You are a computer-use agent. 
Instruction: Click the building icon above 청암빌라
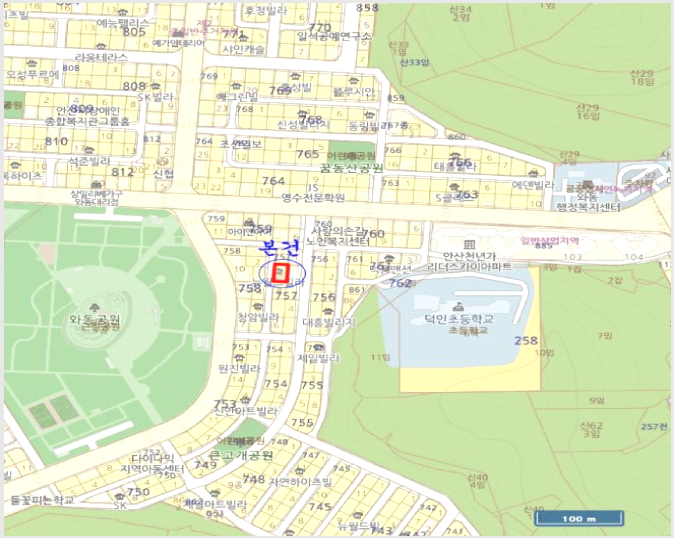coord(257,306)
